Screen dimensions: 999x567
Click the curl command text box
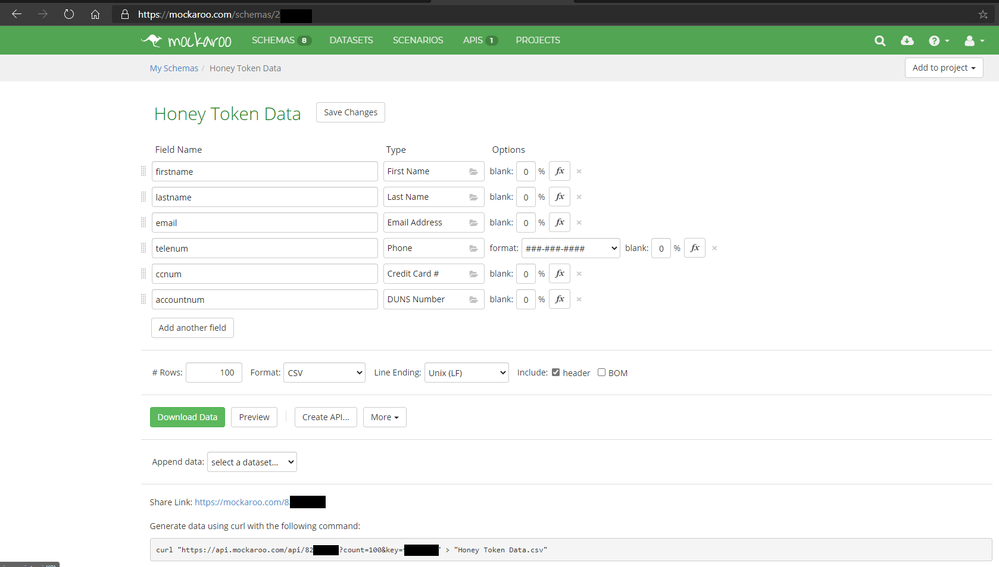click(x=571, y=550)
